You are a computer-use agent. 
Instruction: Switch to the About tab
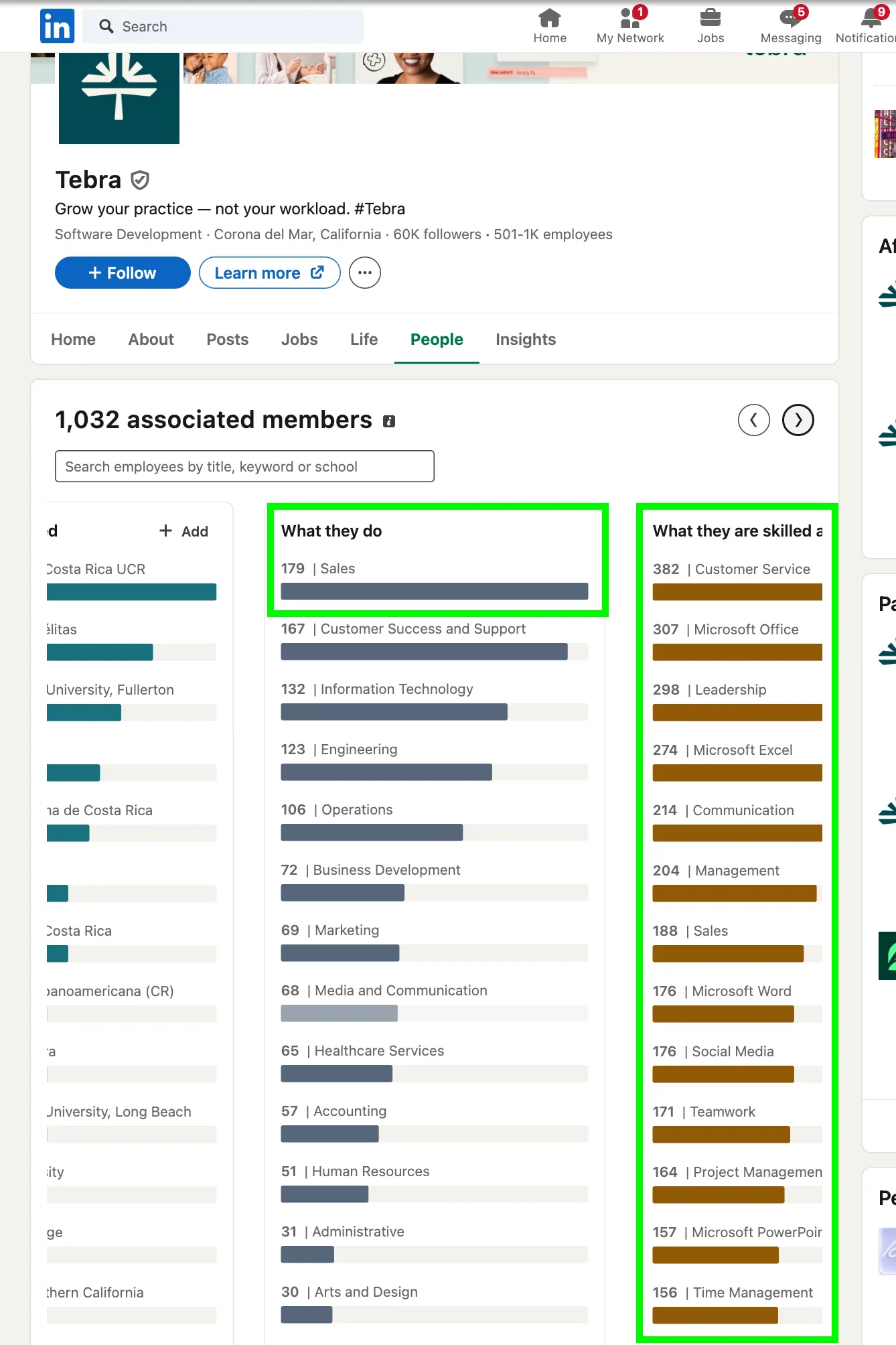click(x=151, y=340)
